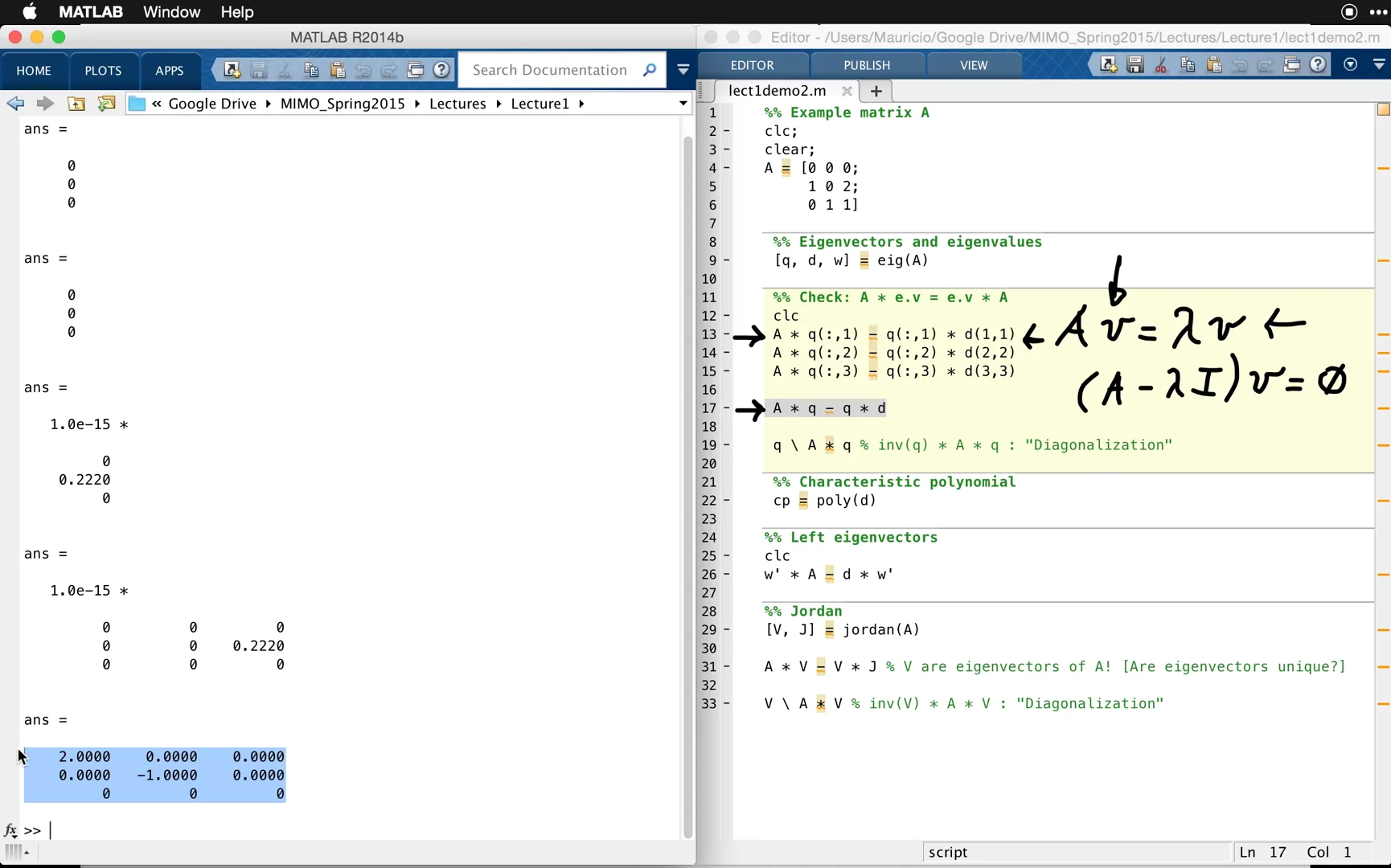Screen dimensions: 1391x868
Task: Expand the arrow after Lecture1 breadcrumb
Action: tap(581, 104)
